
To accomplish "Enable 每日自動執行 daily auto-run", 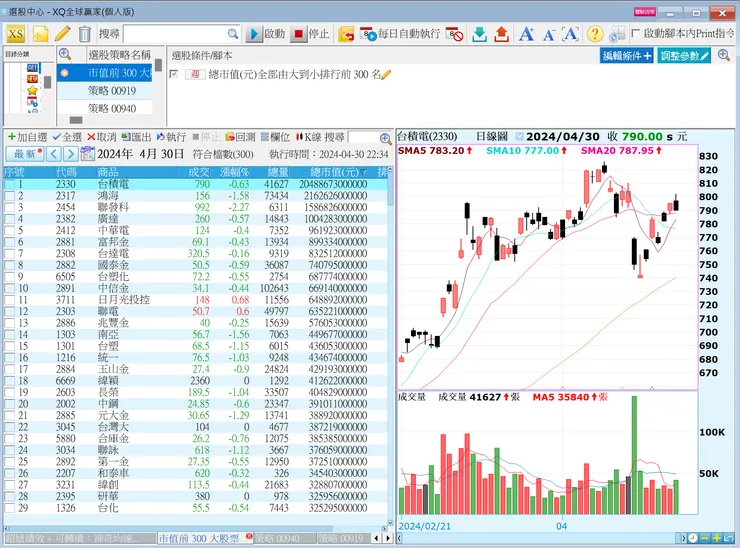I will pos(400,34).
